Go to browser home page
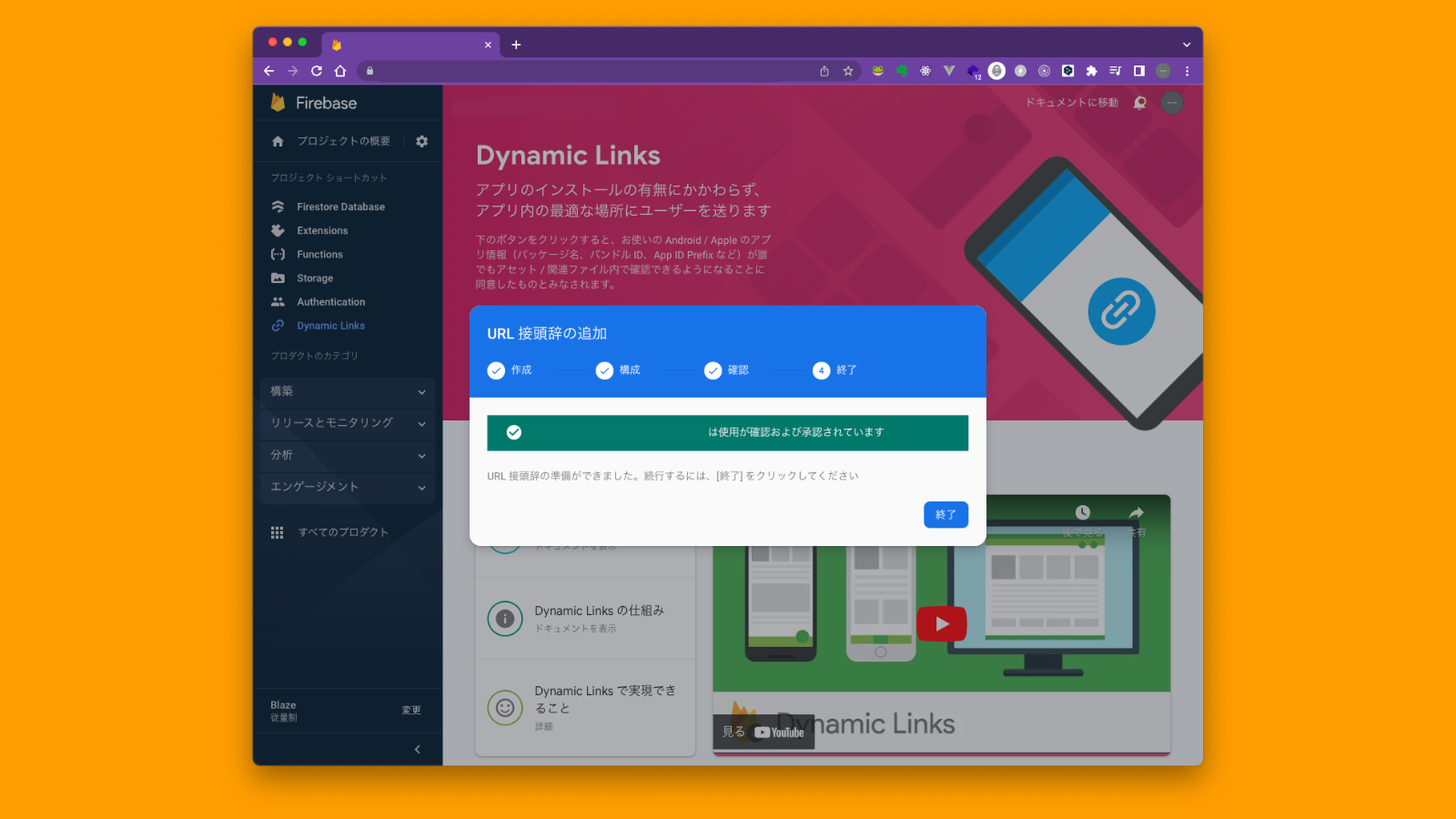Image resolution: width=1456 pixels, height=819 pixels. (x=340, y=71)
